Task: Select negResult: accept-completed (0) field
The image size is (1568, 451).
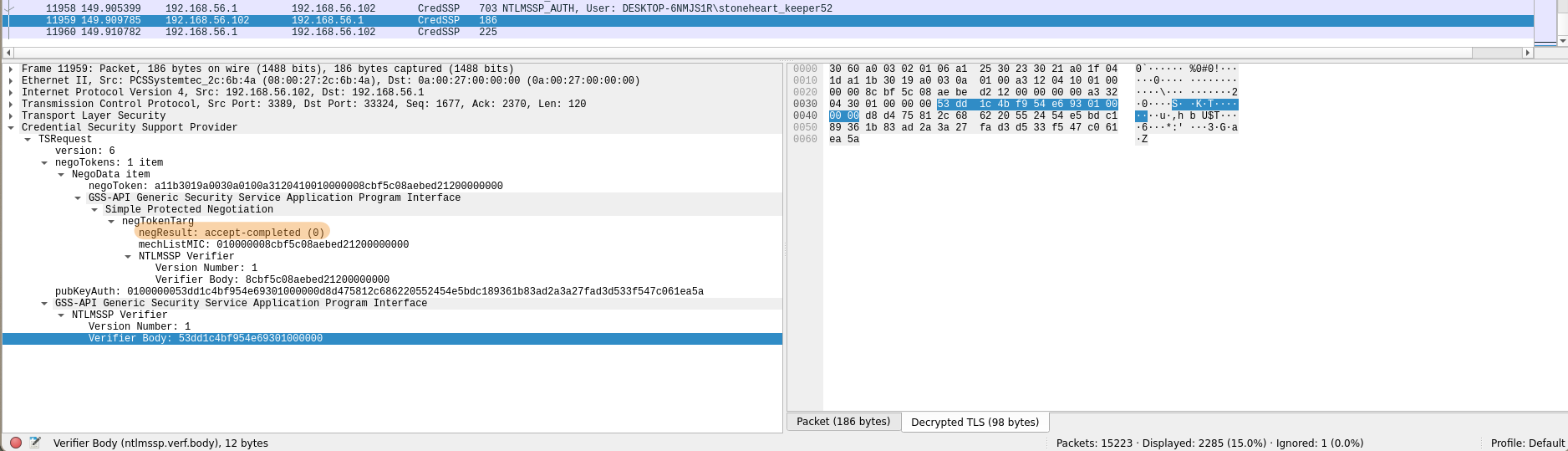Action: [x=232, y=233]
